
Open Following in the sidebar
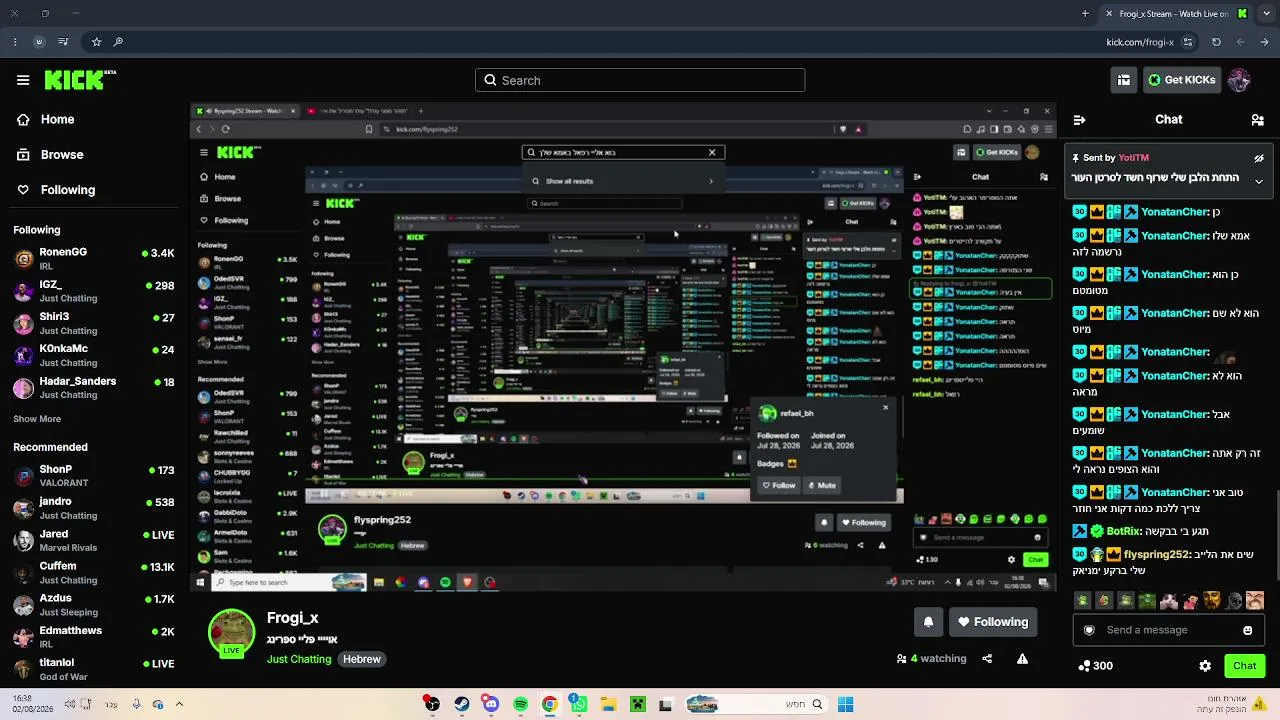point(56,190)
